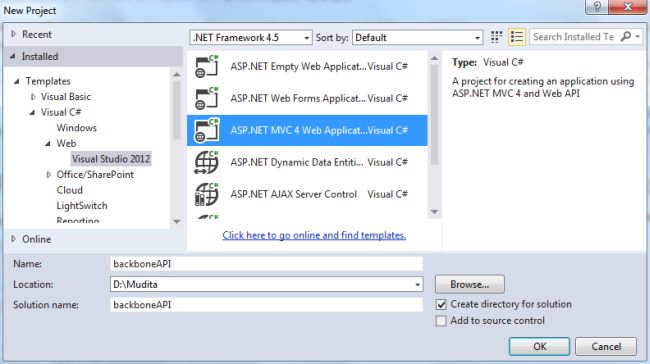
Task: Click the OK button
Action: (x=539, y=346)
